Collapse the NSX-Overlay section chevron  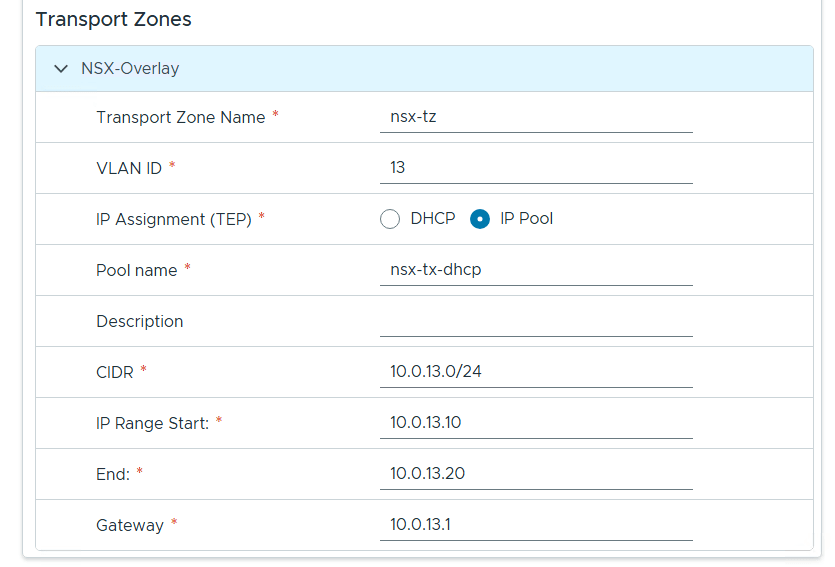click(x=62, y=69)
